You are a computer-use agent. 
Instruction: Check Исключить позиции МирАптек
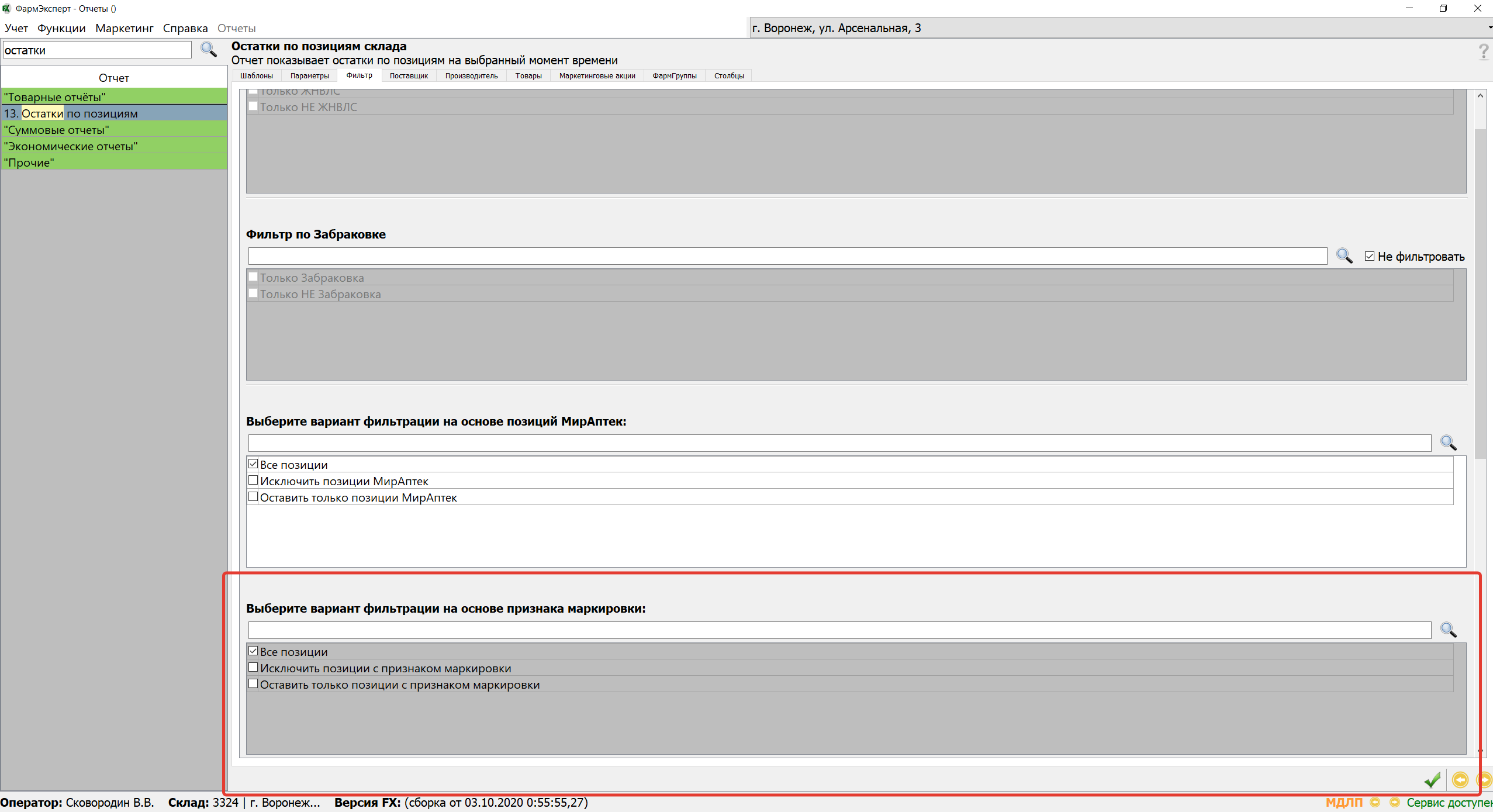click(253, 481)
